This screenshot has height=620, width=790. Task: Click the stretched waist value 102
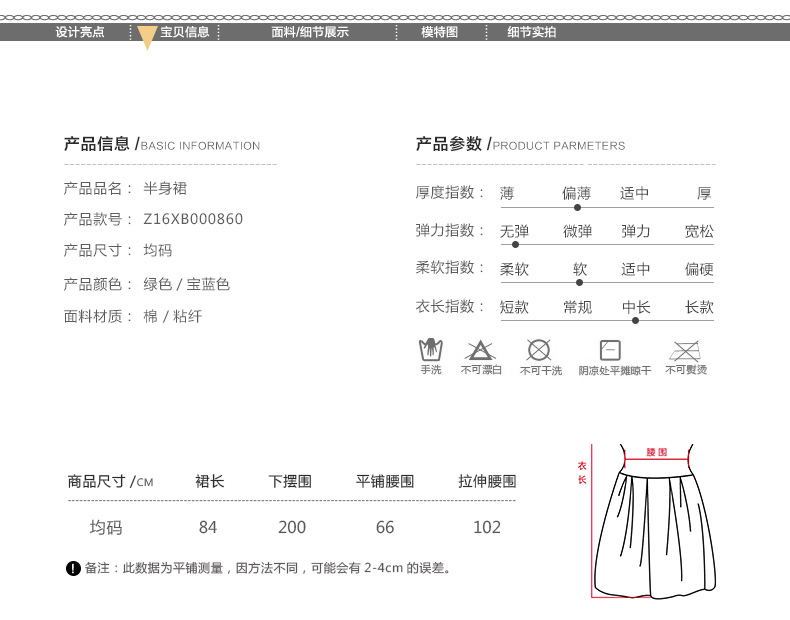coord(487,527)
